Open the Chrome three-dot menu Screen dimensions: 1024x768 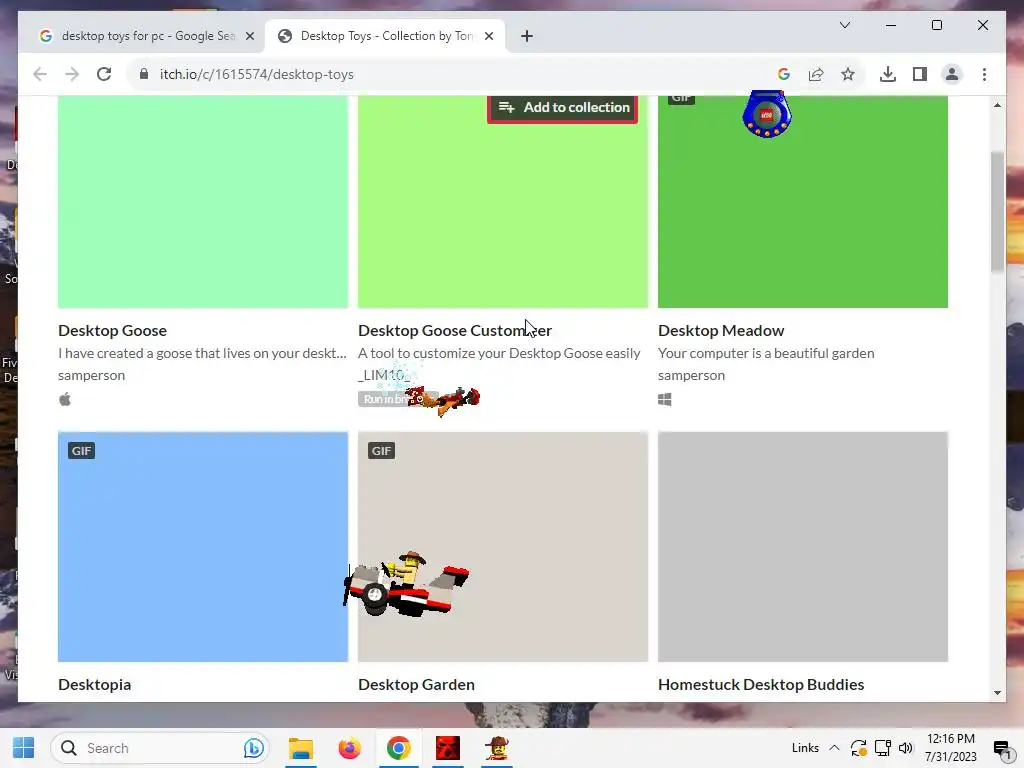point(984,74)
